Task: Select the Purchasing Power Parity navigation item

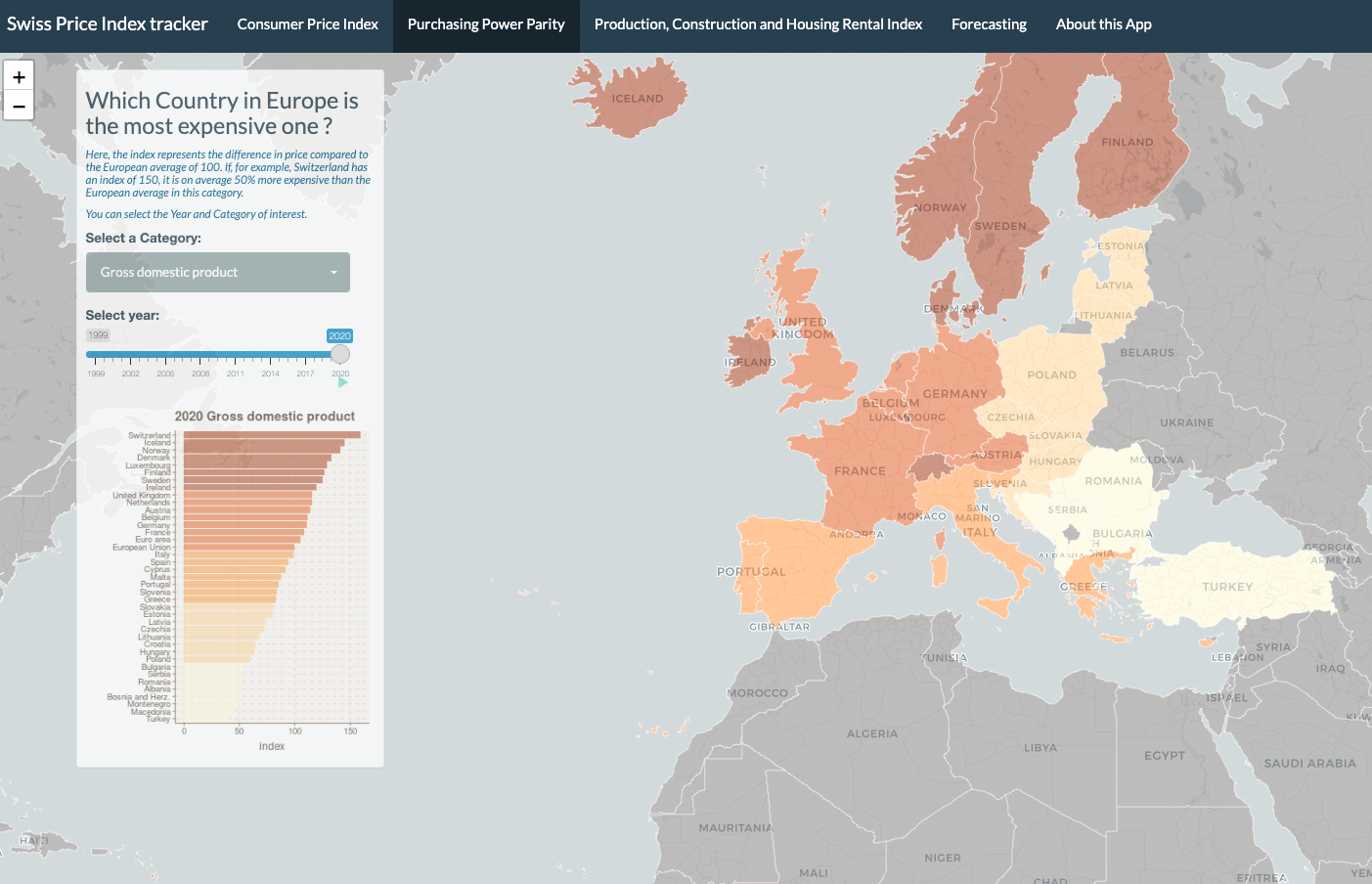Action: tap(486, 23)
